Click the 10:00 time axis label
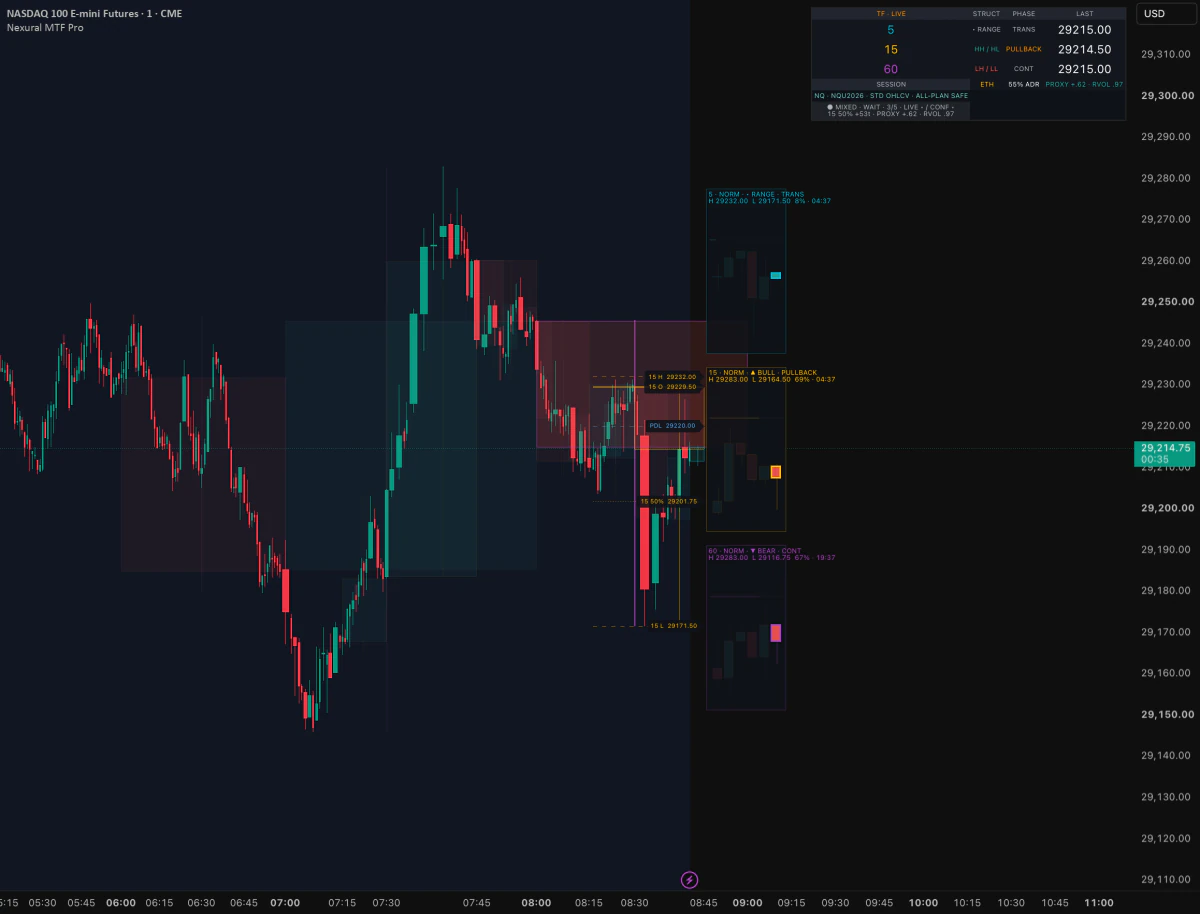Screen dimensions: 1200x914 pyautogui.click(x=923, y=902)
